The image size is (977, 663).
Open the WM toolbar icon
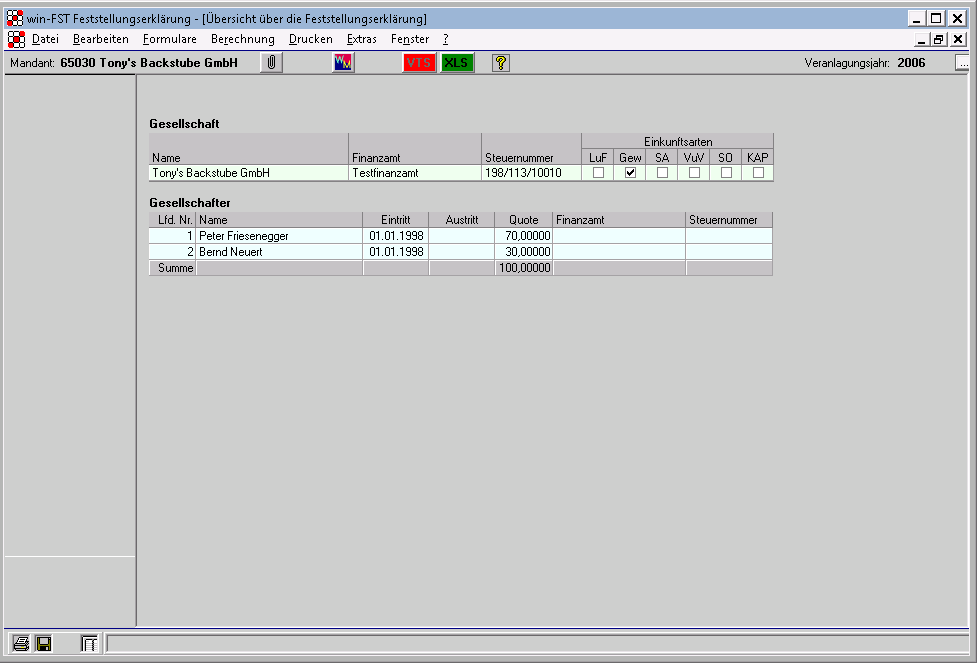coord(343,63)
